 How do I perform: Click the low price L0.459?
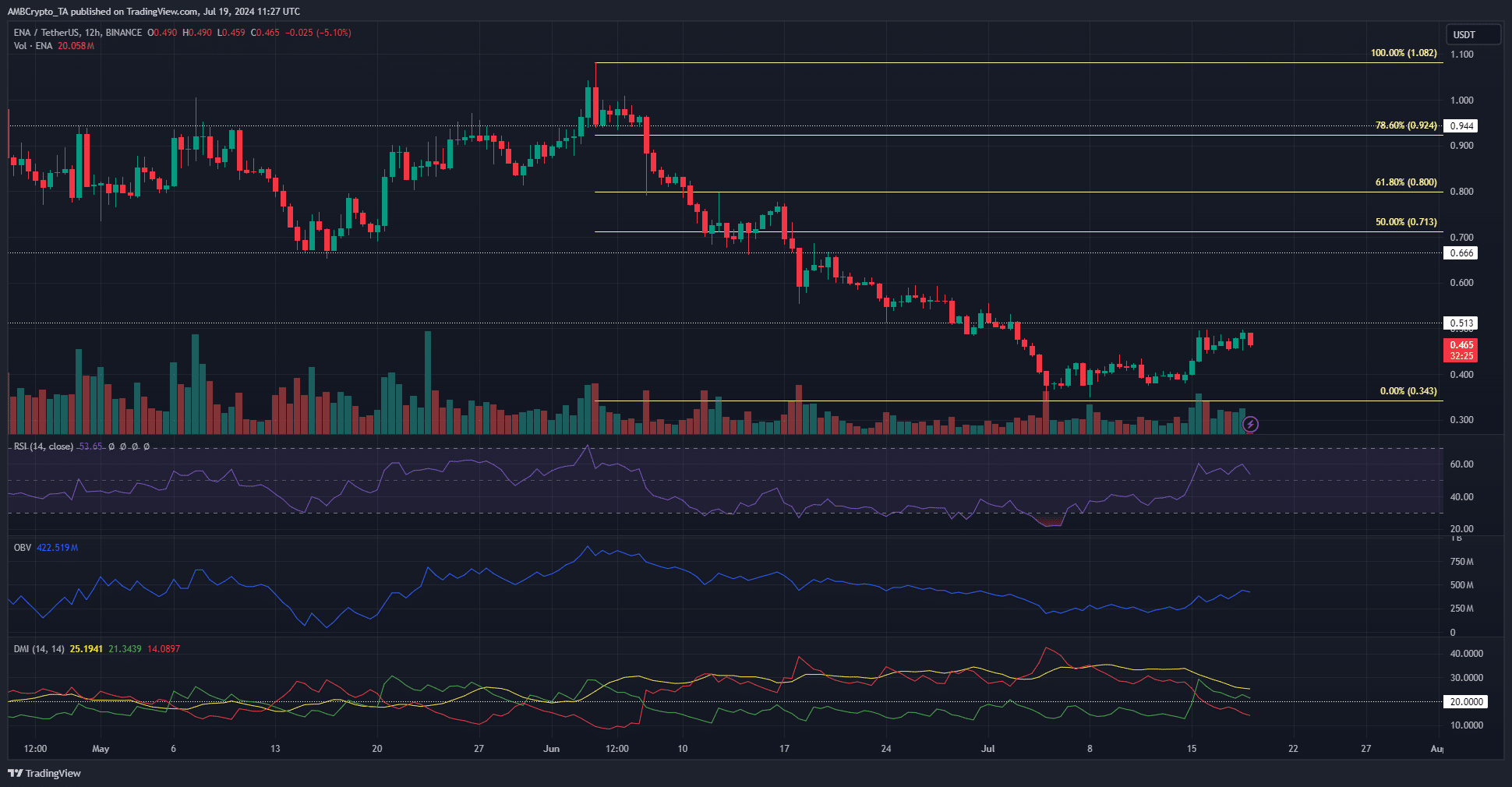point(231,33)
